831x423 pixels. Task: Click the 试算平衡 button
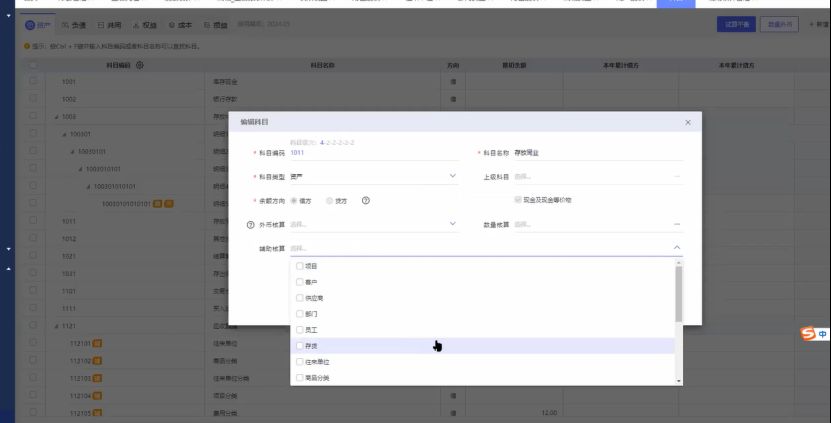pos(734,24)
